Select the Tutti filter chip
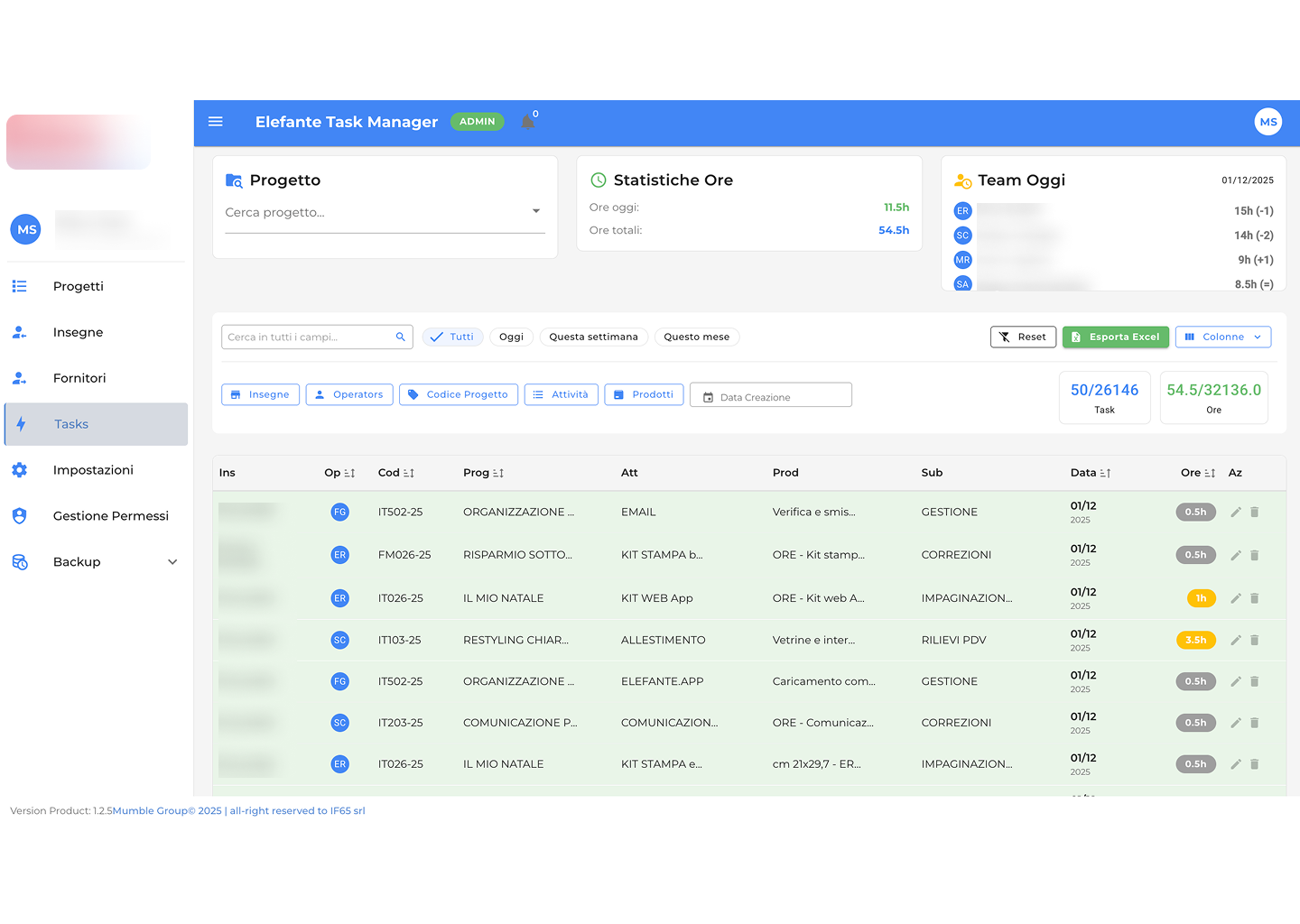1300x924 pixels. pyautogui.click(x=452, y=337)
